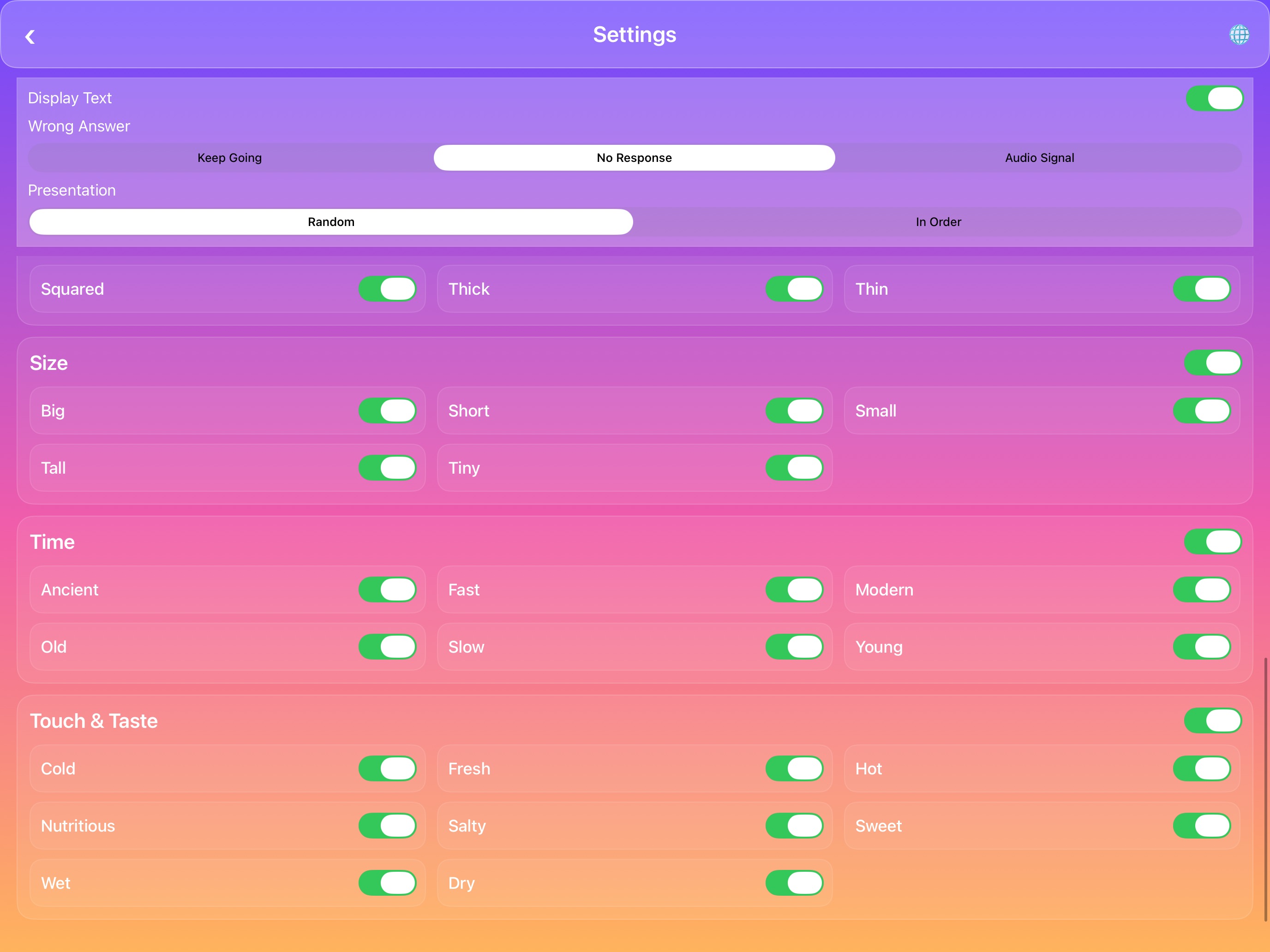Toggle the Small switch
The width and height of the screenshot is (1270, 952).
1202,411
